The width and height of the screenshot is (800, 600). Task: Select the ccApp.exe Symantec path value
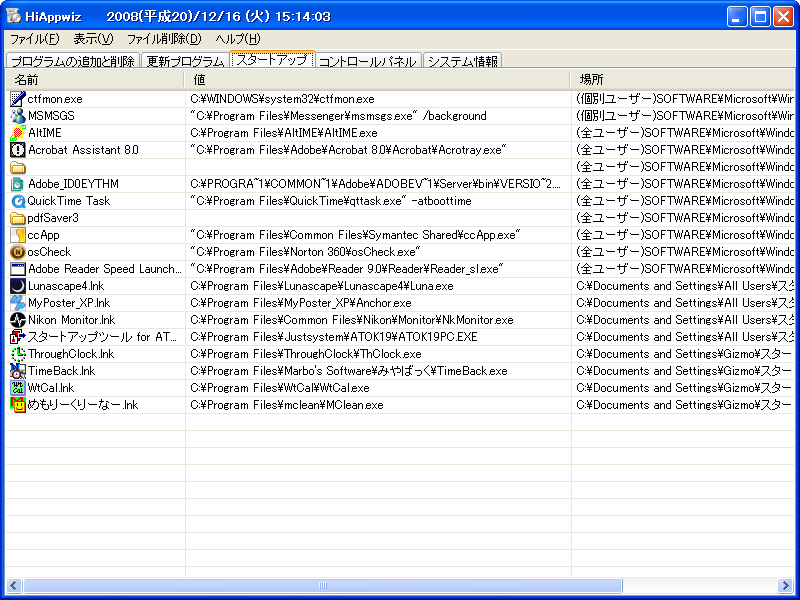tap(355, 235)
